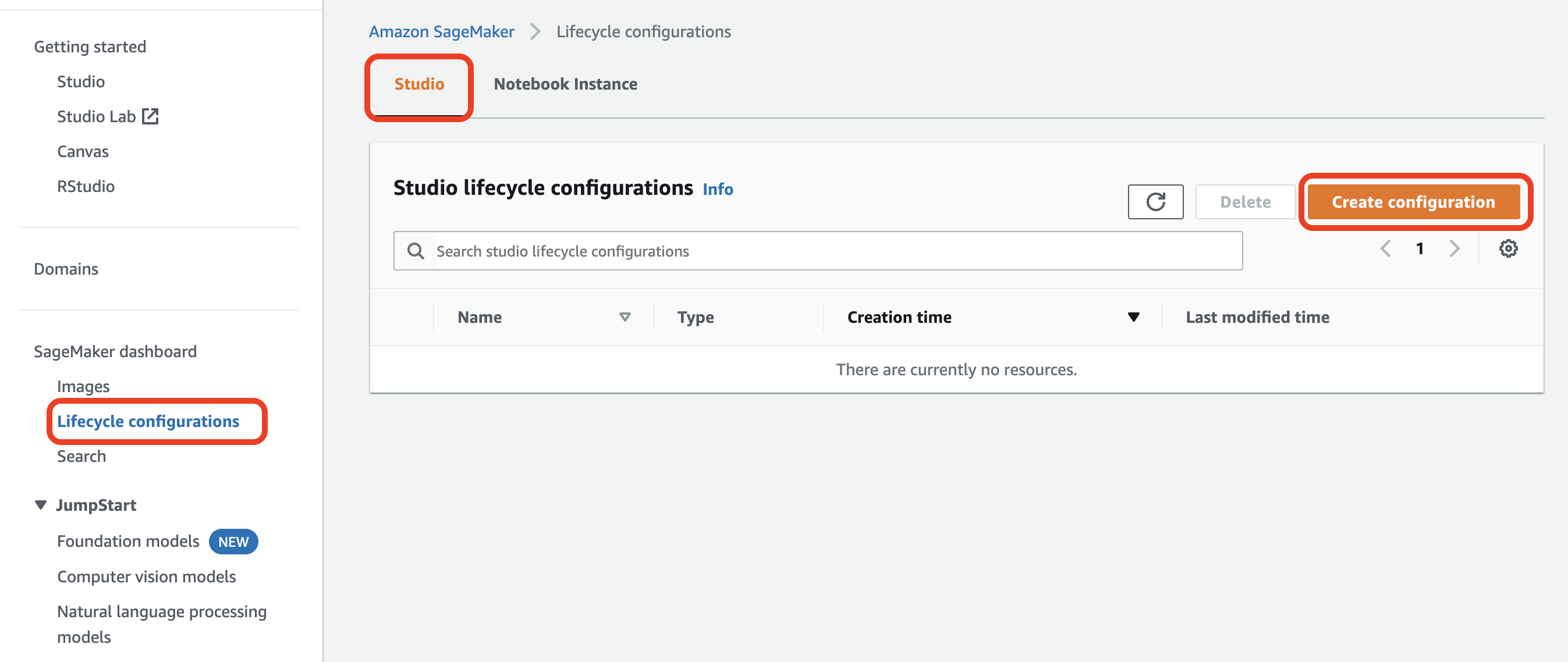Go to next page arrow
The height and width of the screenshot is (662, 1568).
coord(1454,248)
